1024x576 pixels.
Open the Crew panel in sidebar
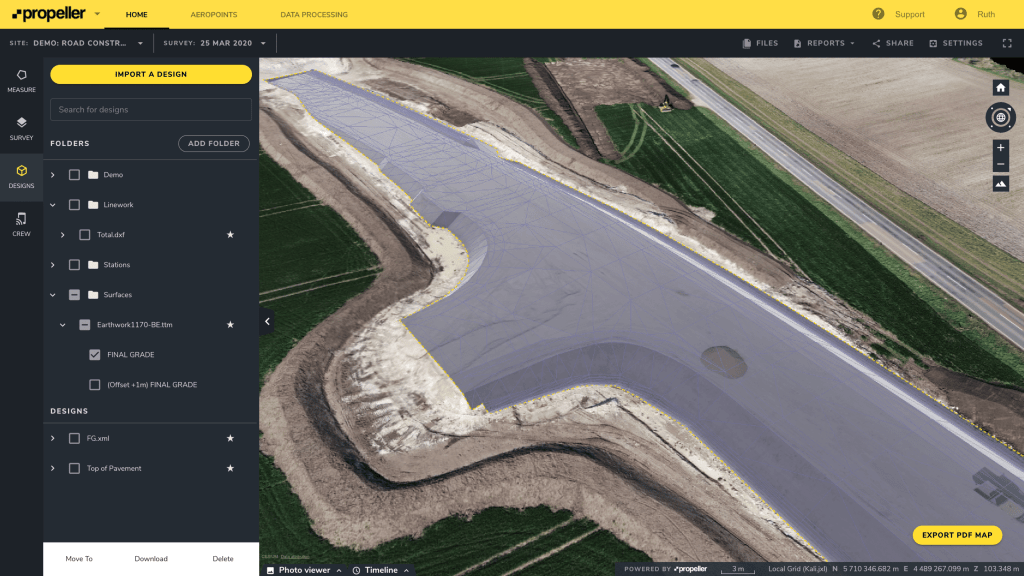(x=21, y=223)
